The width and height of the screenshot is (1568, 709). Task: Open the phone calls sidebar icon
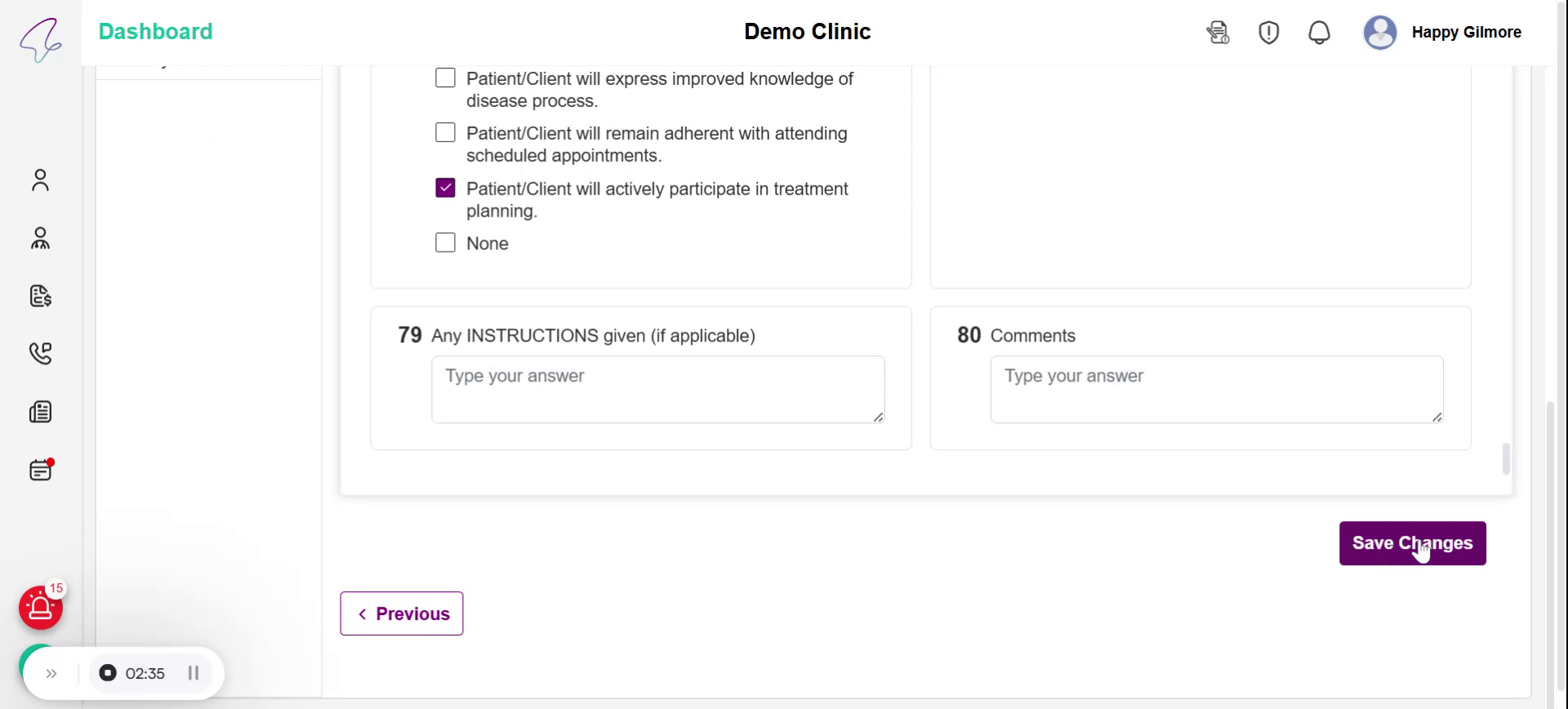click(40, 353)
